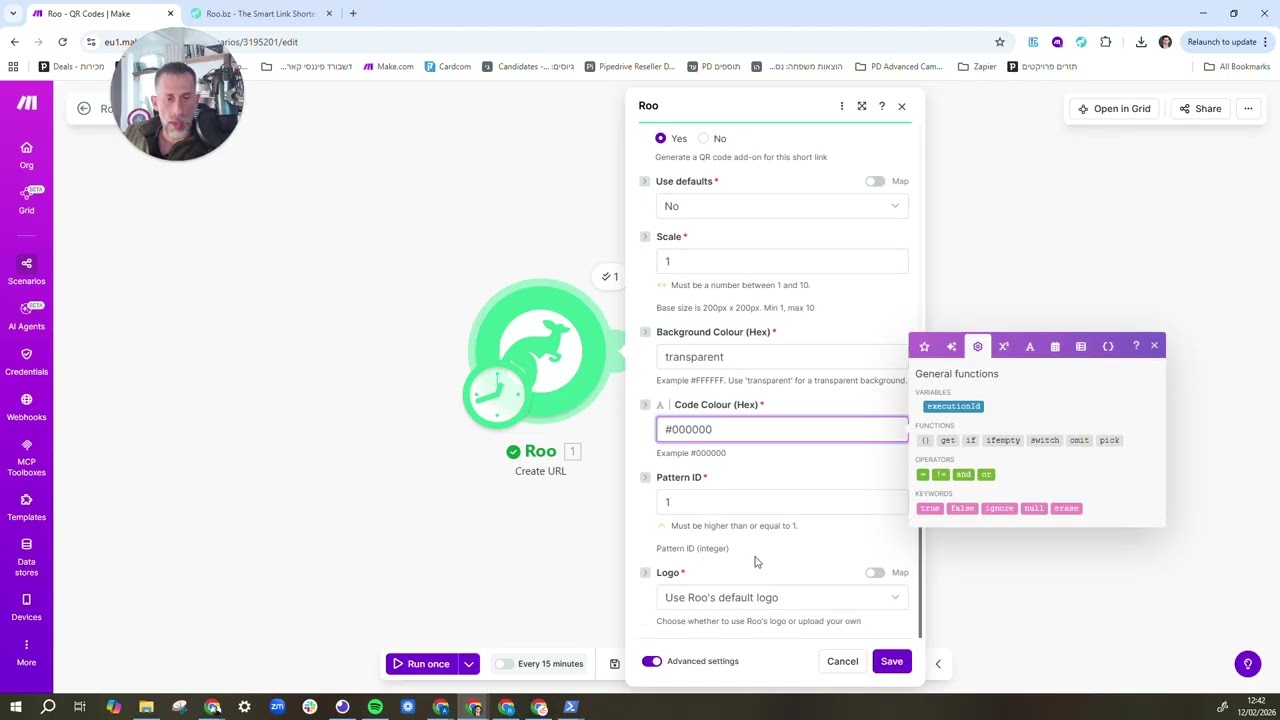
Task: Open the AI sparkle tab in function picker
Action: (951, 346)
